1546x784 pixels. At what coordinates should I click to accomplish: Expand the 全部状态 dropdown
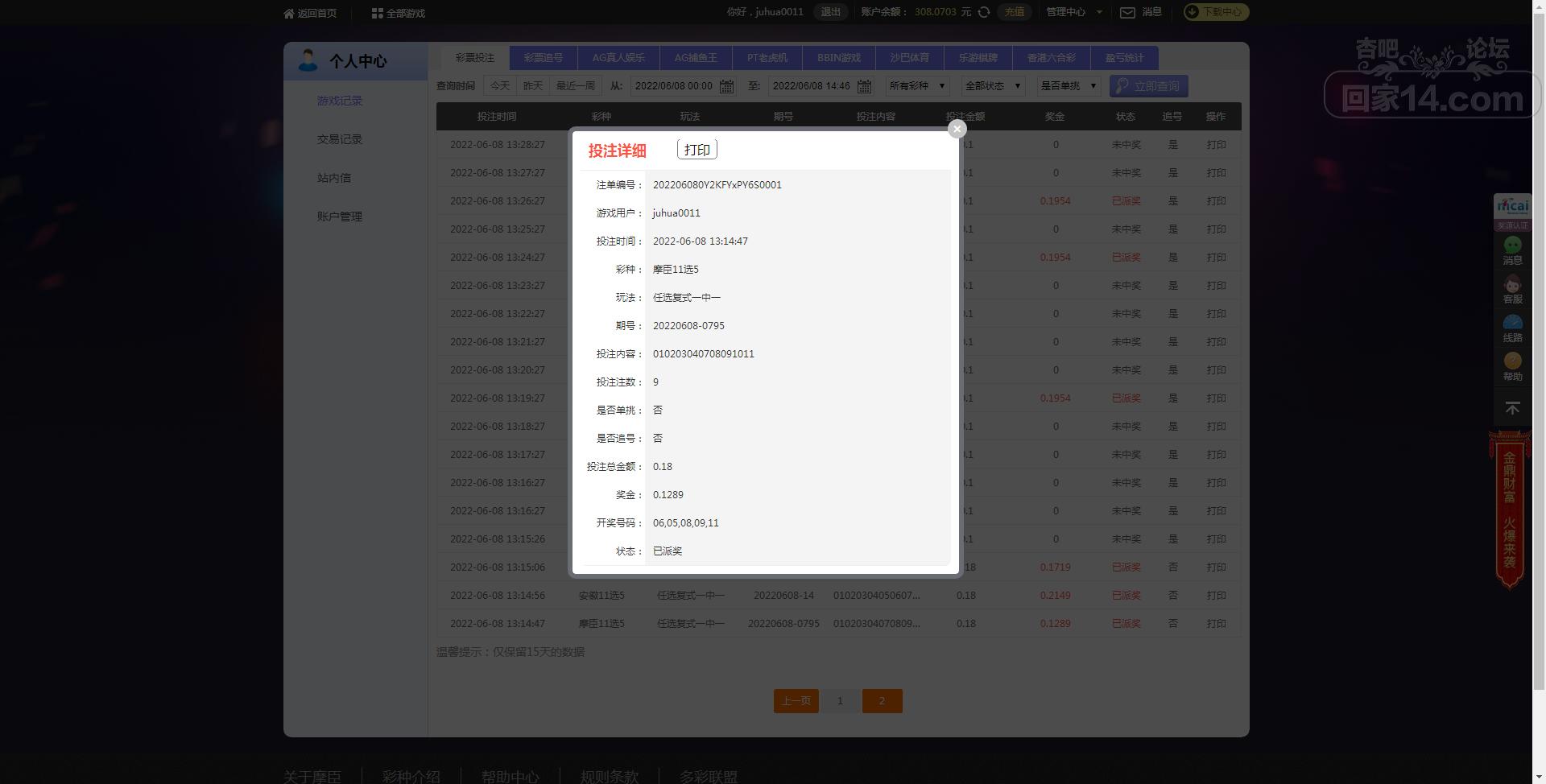[993, 86]
